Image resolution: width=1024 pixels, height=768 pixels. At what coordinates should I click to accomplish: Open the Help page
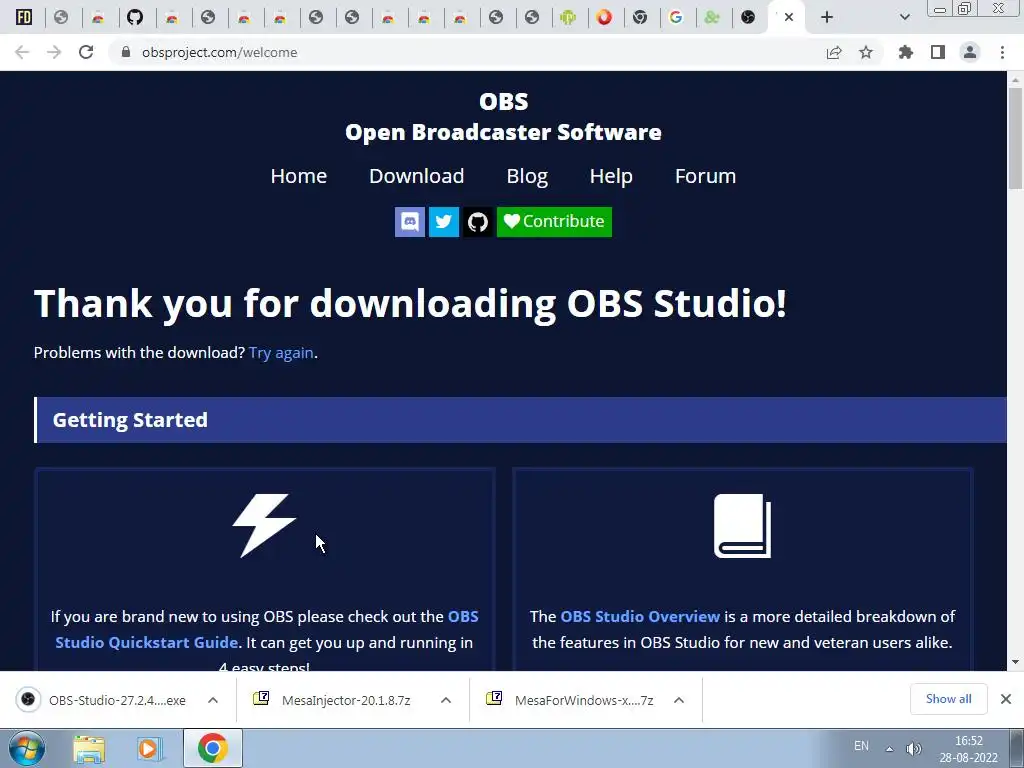611,176
